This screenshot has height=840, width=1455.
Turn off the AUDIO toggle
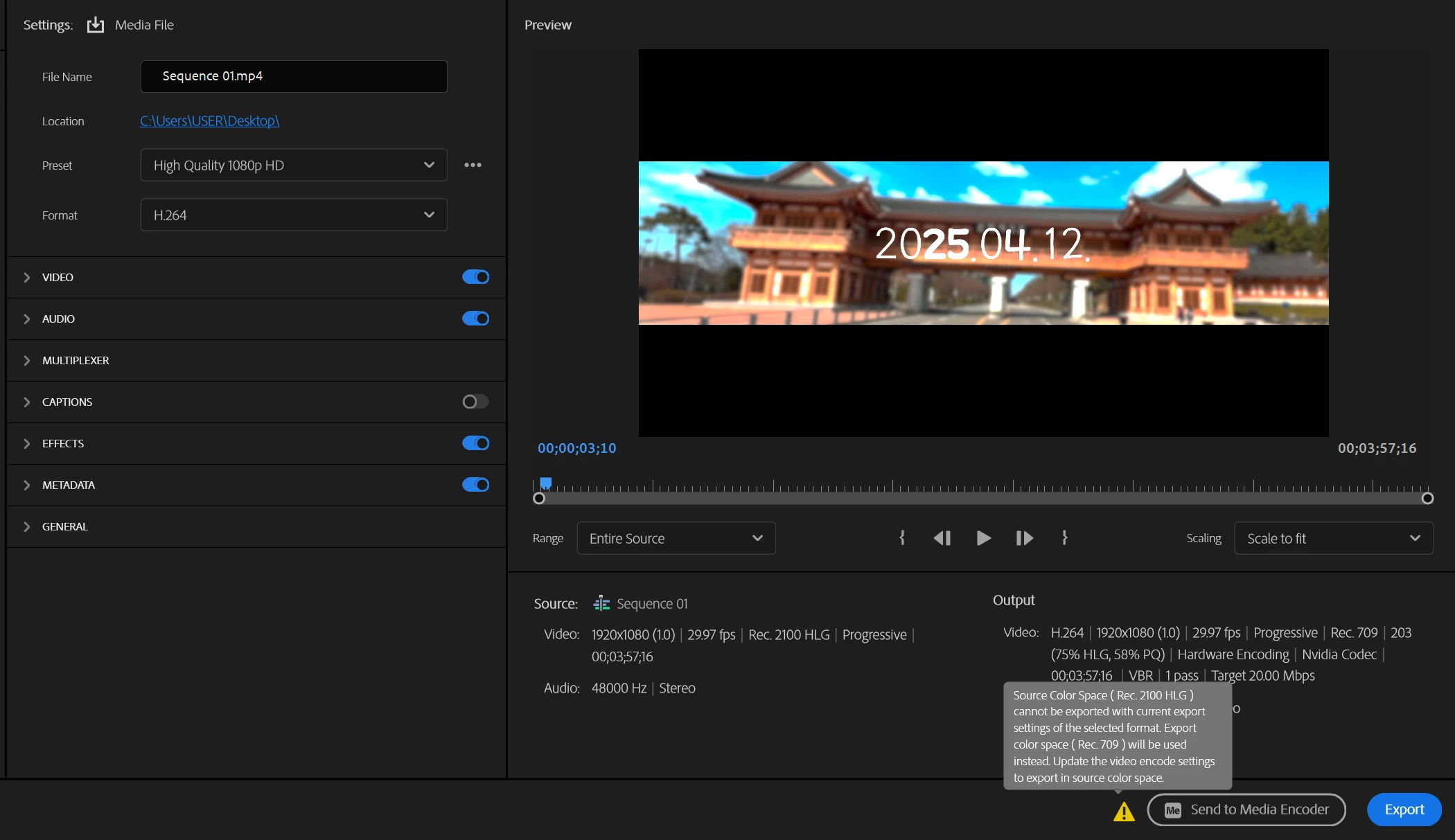click(x=475, y=319)
